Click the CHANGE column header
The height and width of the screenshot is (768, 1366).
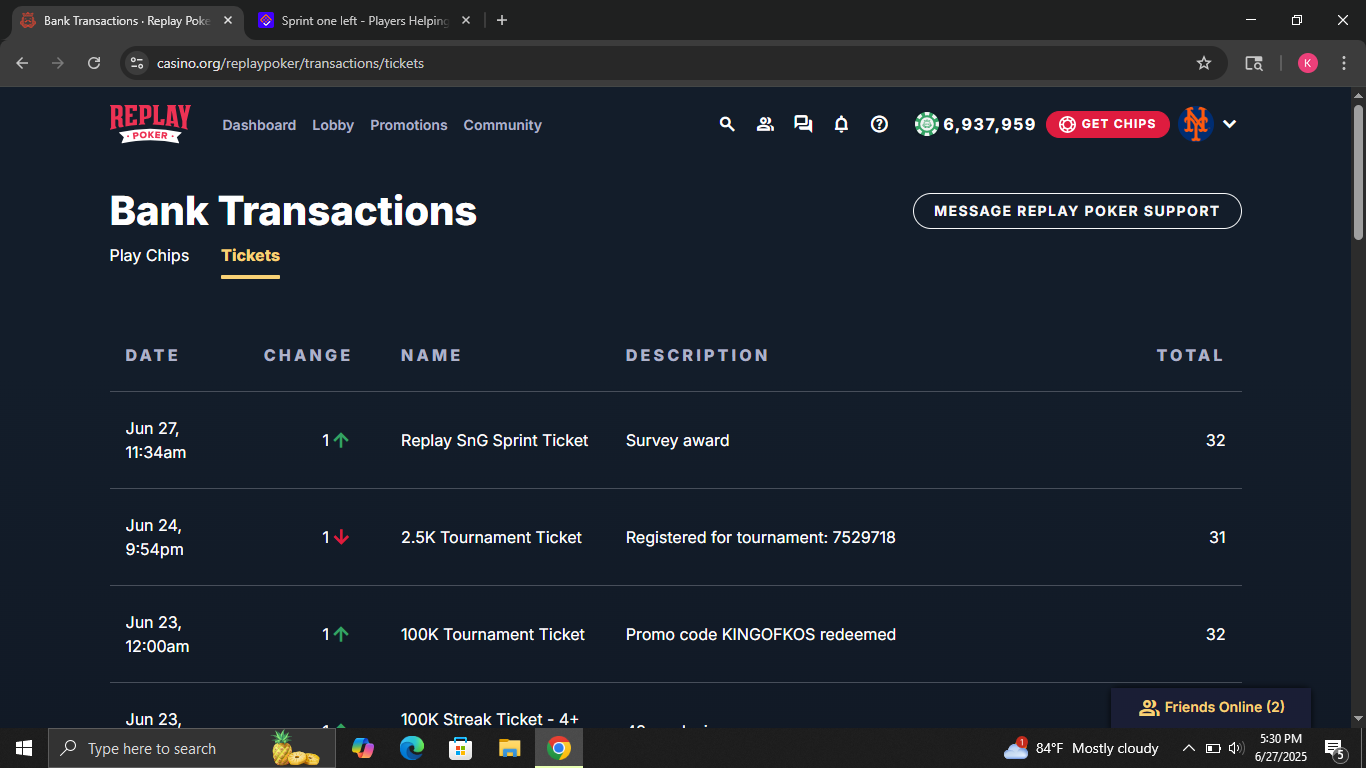coord(308,355)
